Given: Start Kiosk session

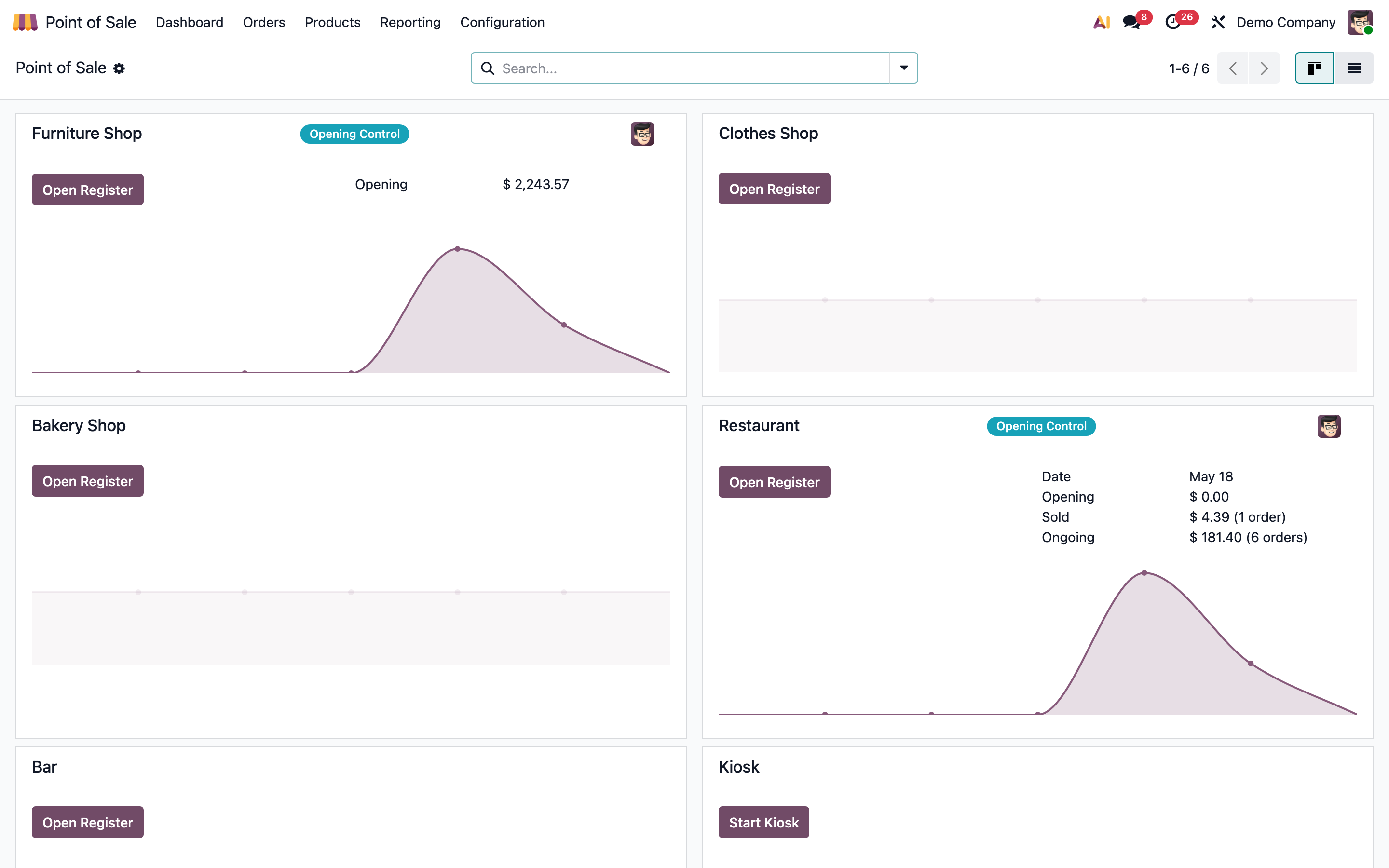Looking at the screenshot, I should click(x=764, y=822).
